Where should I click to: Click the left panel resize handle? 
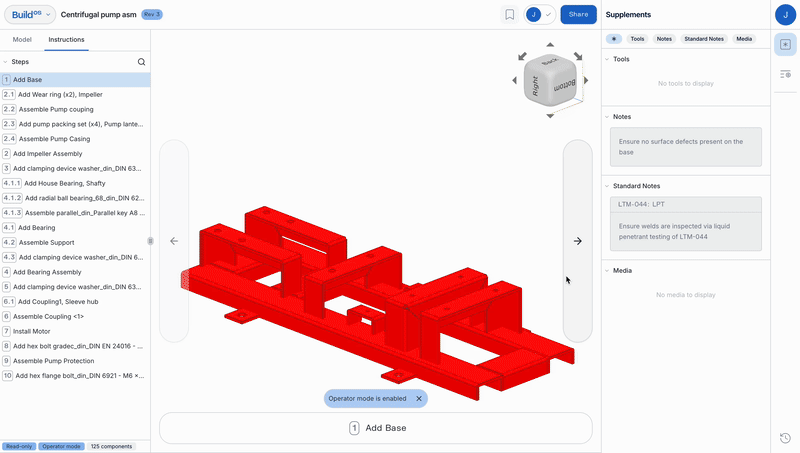pos(150,241)
